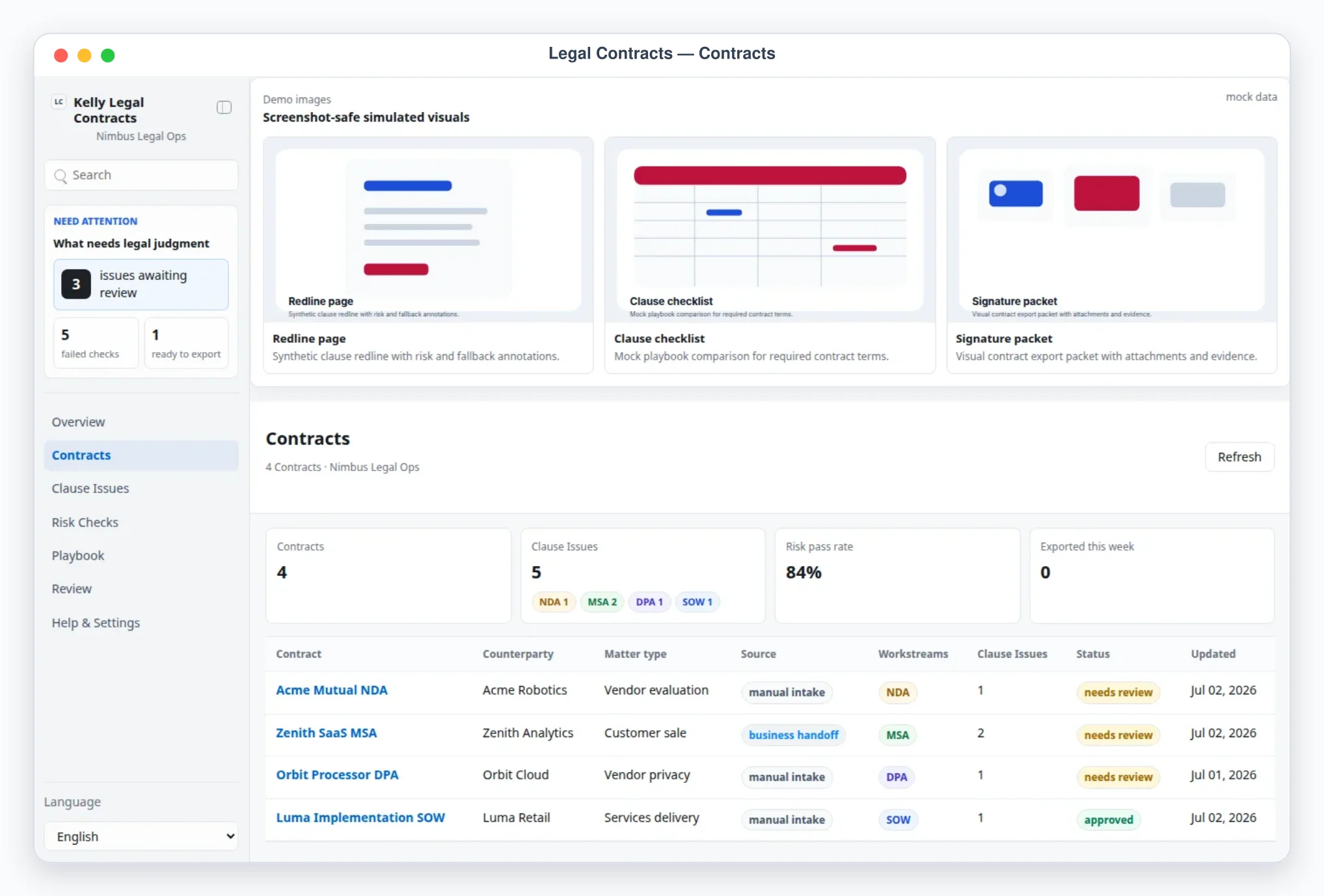Click the NDA 1 clause issue chip
This screenshot has height=896, width=1324.
[x=554, y=602]
